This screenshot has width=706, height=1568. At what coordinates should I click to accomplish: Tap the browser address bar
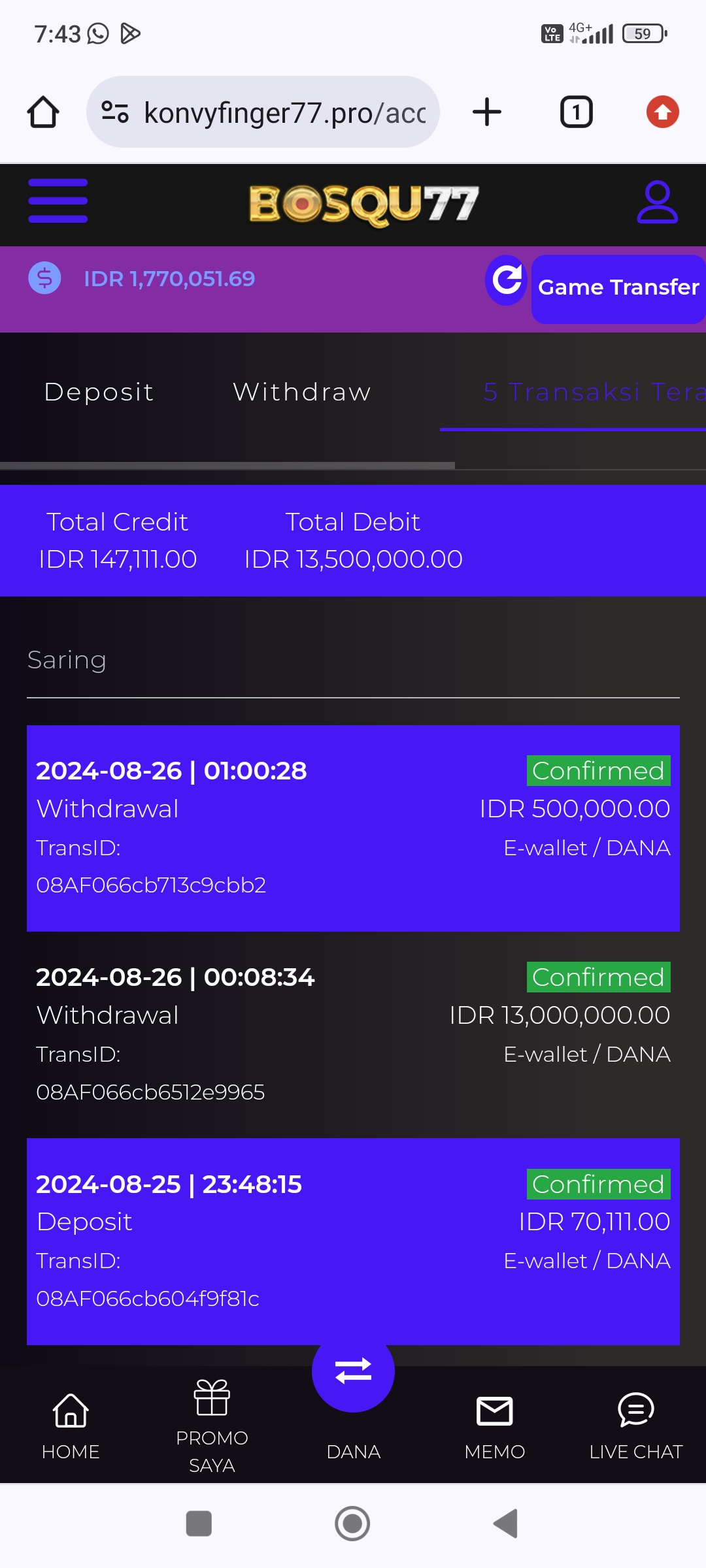pos(263,112)
